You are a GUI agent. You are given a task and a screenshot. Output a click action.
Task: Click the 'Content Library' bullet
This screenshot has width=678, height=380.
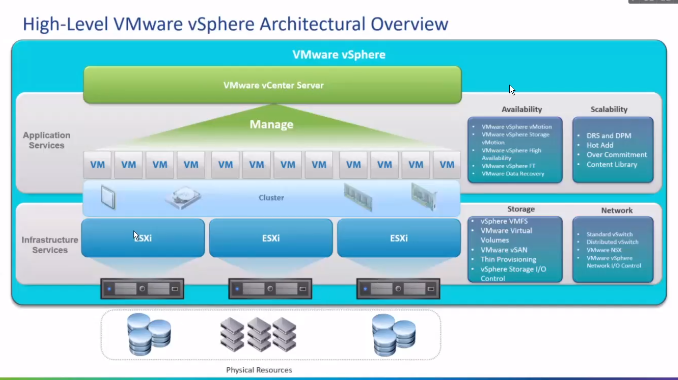tap(611, 165)
